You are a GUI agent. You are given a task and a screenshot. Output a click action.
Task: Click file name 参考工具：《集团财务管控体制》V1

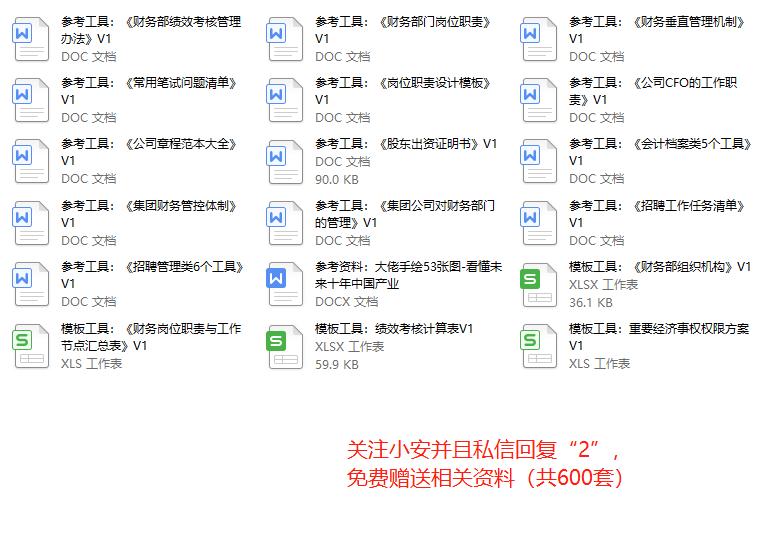149,214
